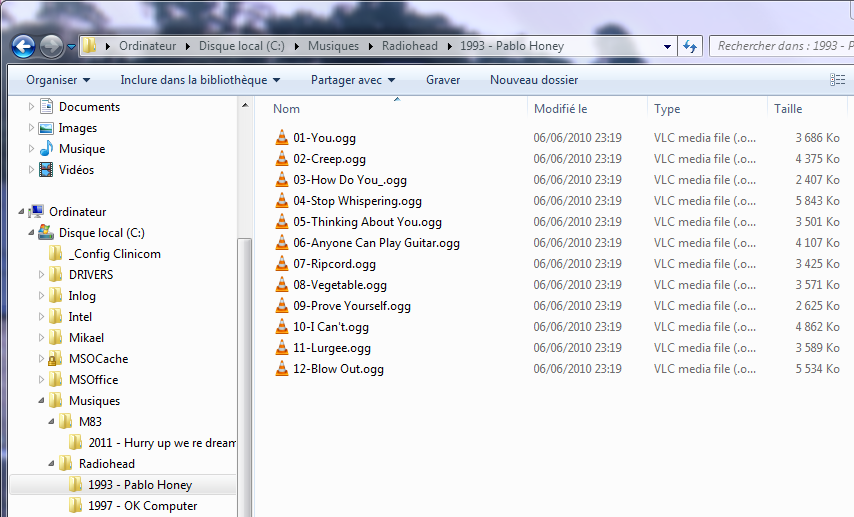This screenshot has width=854, height=517.
Task: Click the locked MSOCache folder icon
Action: [x=55, y=358]
